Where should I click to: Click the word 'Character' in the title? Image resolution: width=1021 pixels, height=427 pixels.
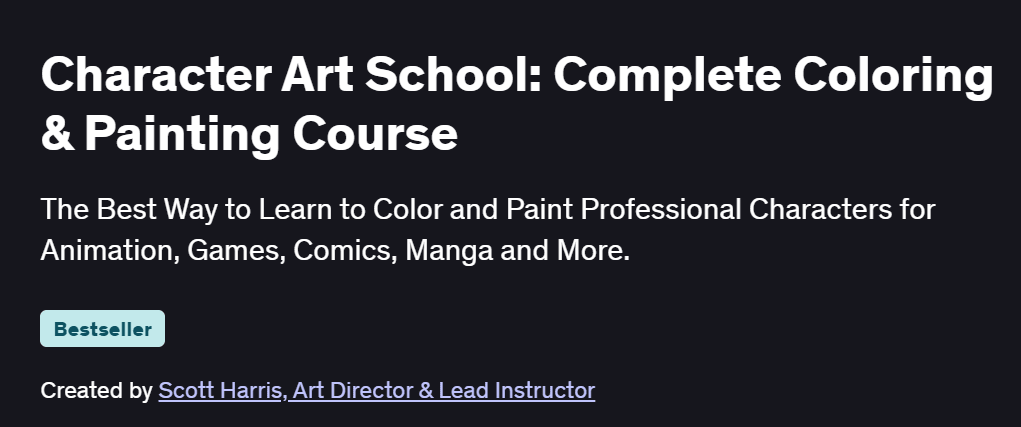(156, 74)
